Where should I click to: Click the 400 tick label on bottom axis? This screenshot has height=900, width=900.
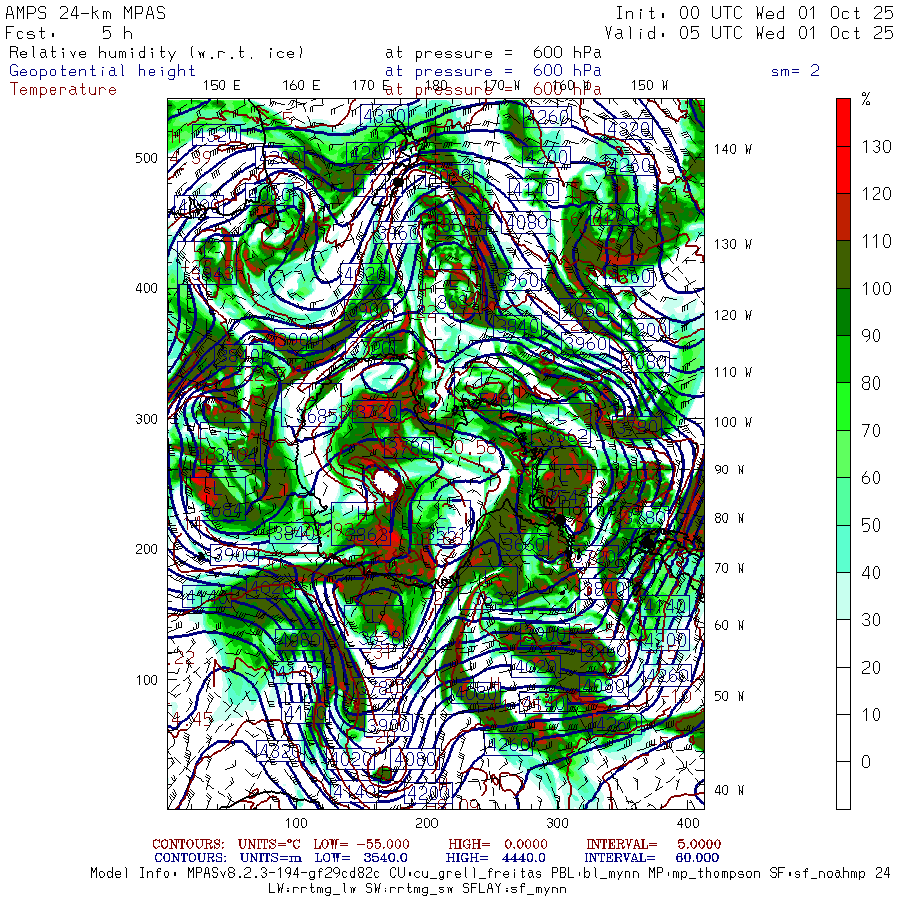[x=688, y=823]
